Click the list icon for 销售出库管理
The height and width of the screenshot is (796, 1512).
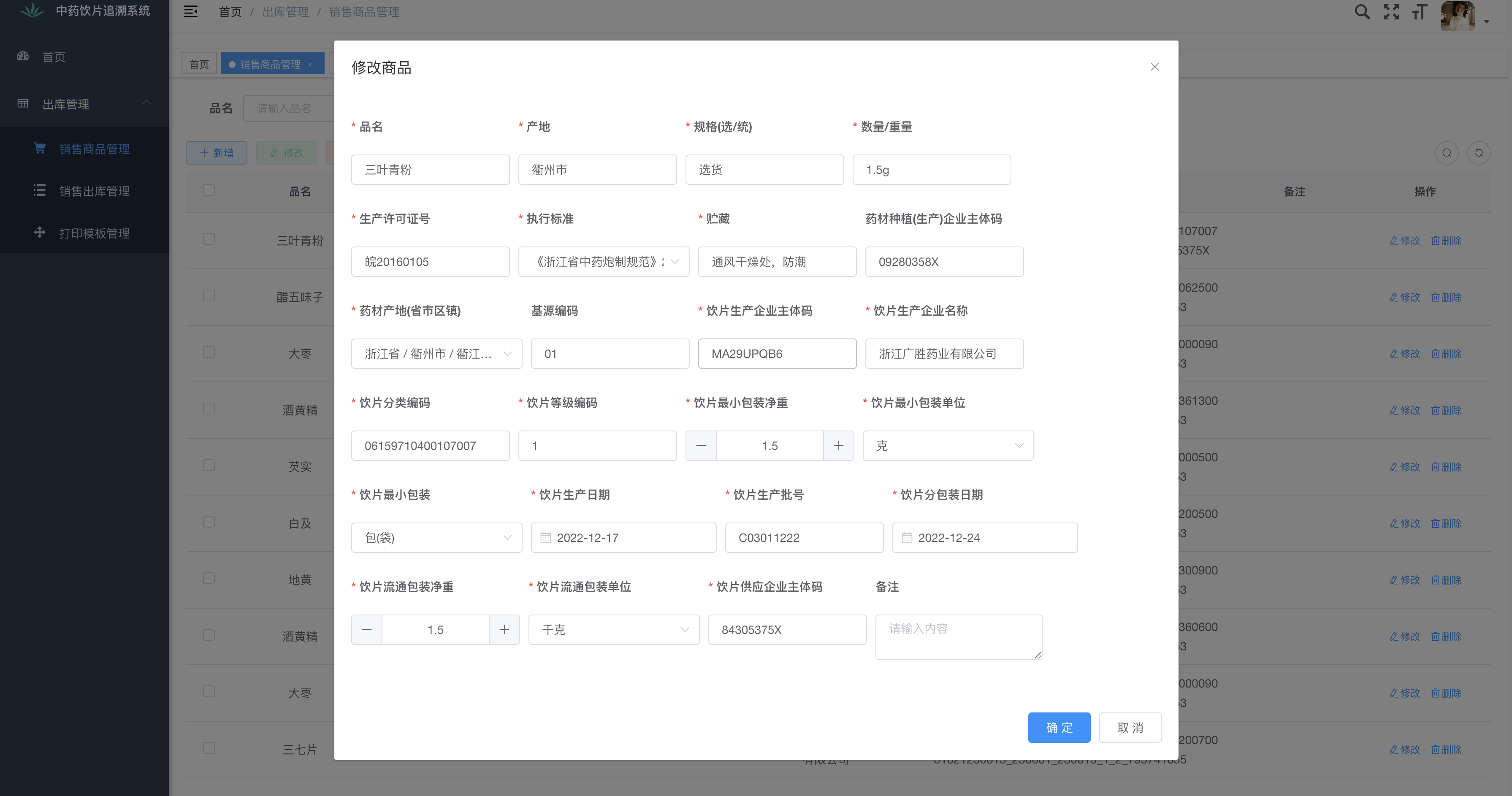(39, 190)
